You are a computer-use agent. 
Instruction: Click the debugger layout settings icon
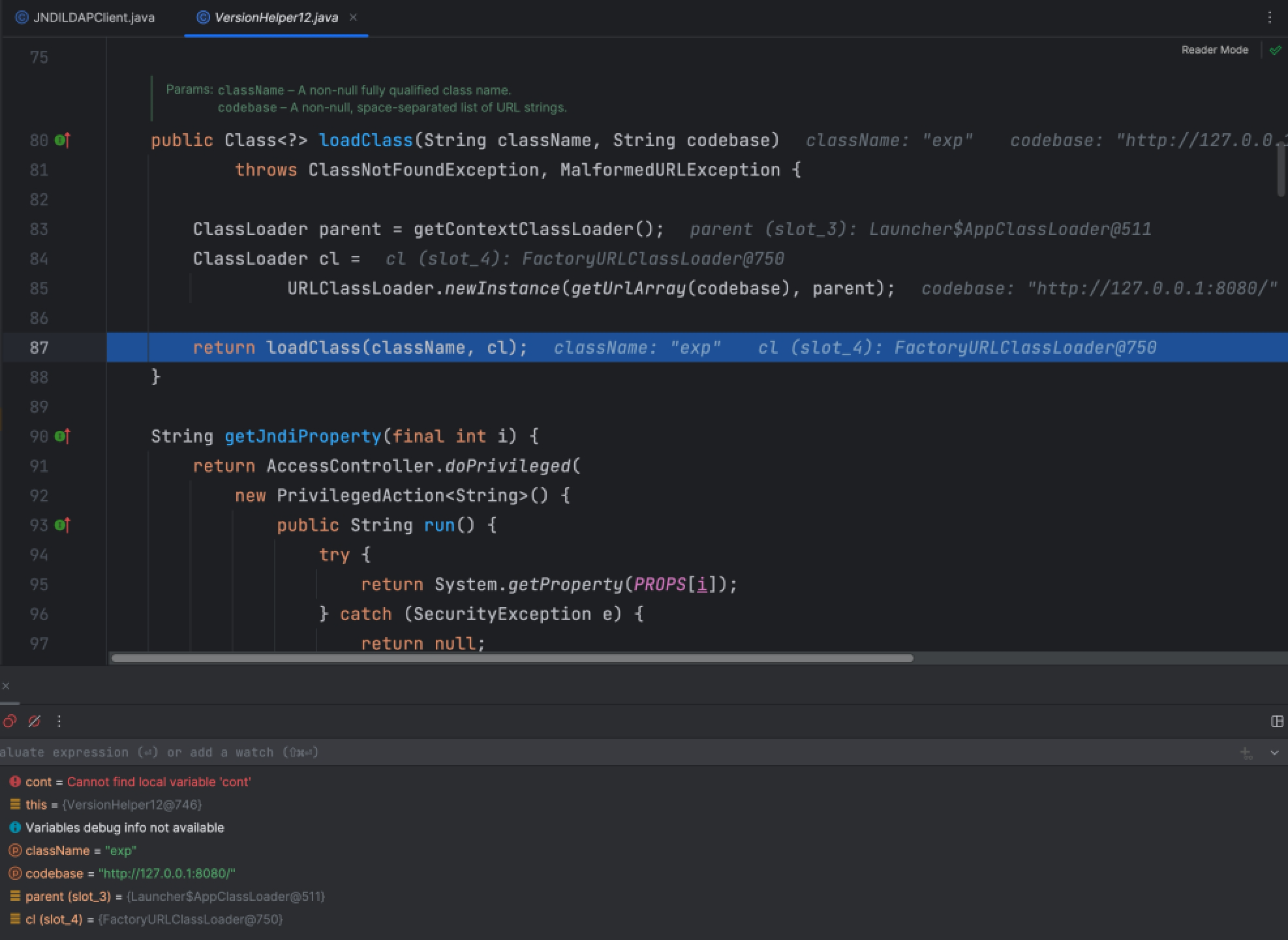1277,721
